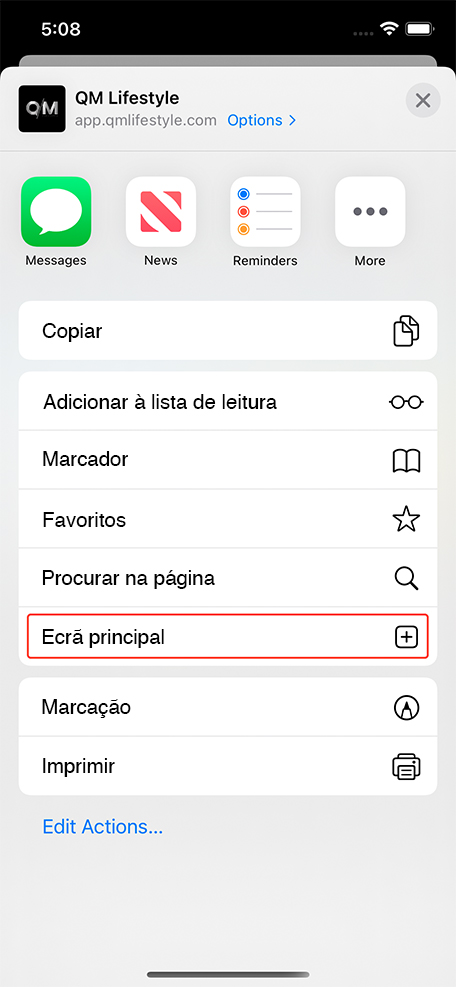Share via the Messages app icon

click(56, 212)
